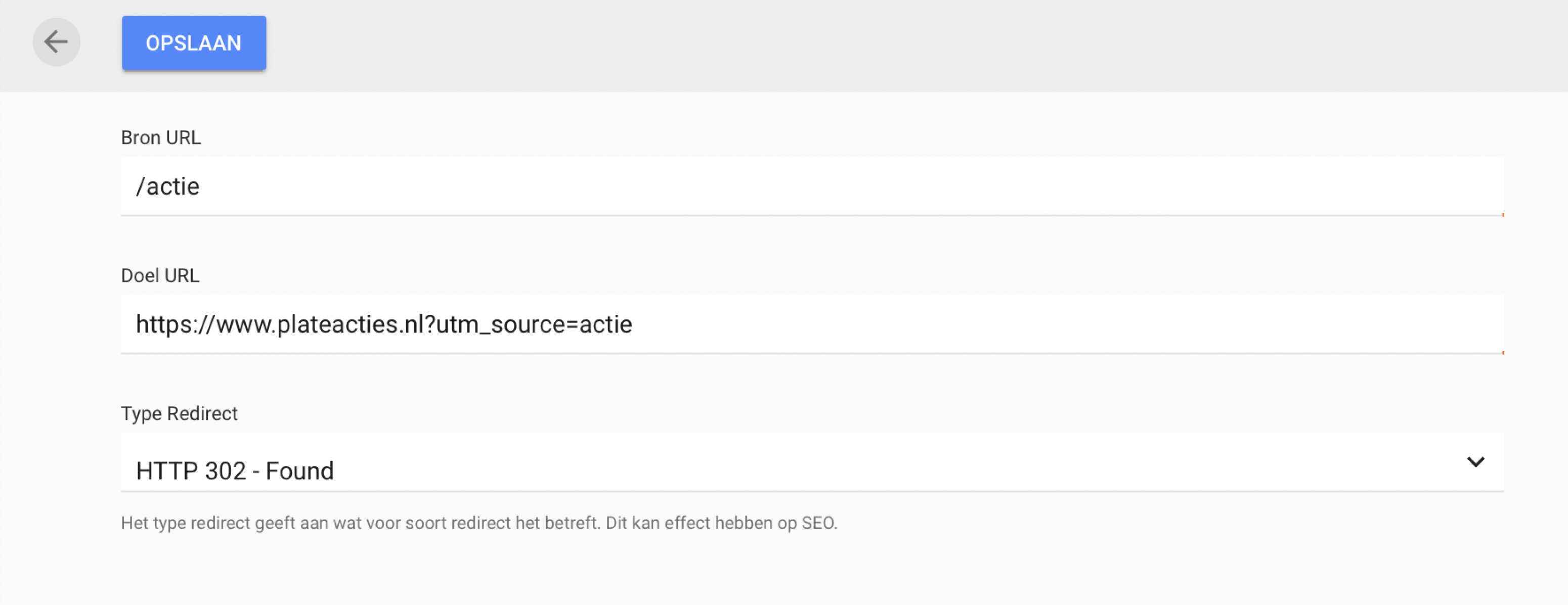The image size is (1568, 605).
Task: Save the redirect with OPSLAAN button
Action: [194, 42]
